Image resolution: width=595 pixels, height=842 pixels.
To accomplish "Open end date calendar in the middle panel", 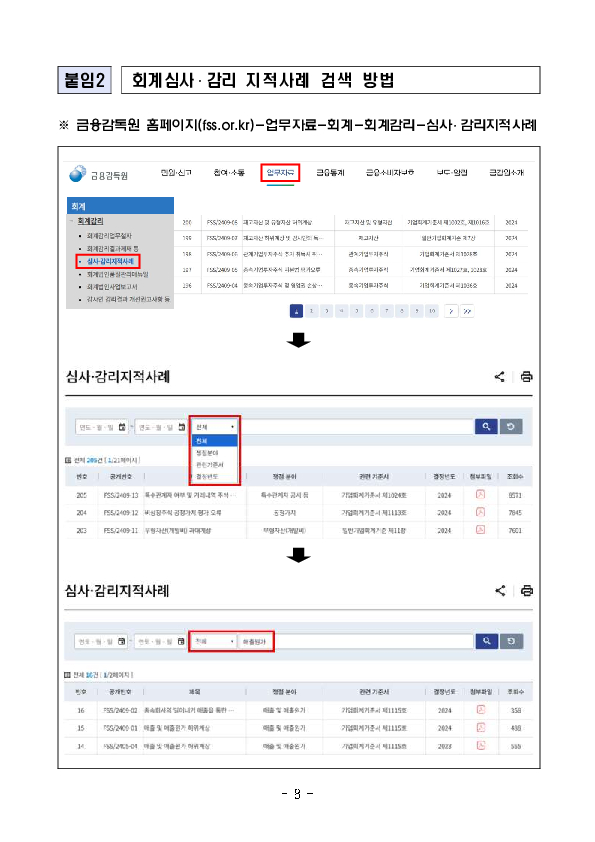I will tap(182, 427).
